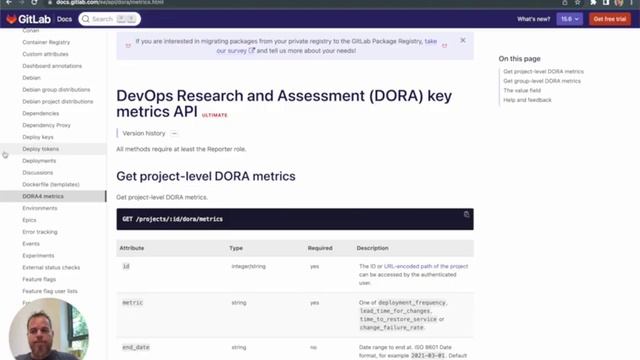
Task: Jump to Help and feedback section
Action: [x=527, y=100]
